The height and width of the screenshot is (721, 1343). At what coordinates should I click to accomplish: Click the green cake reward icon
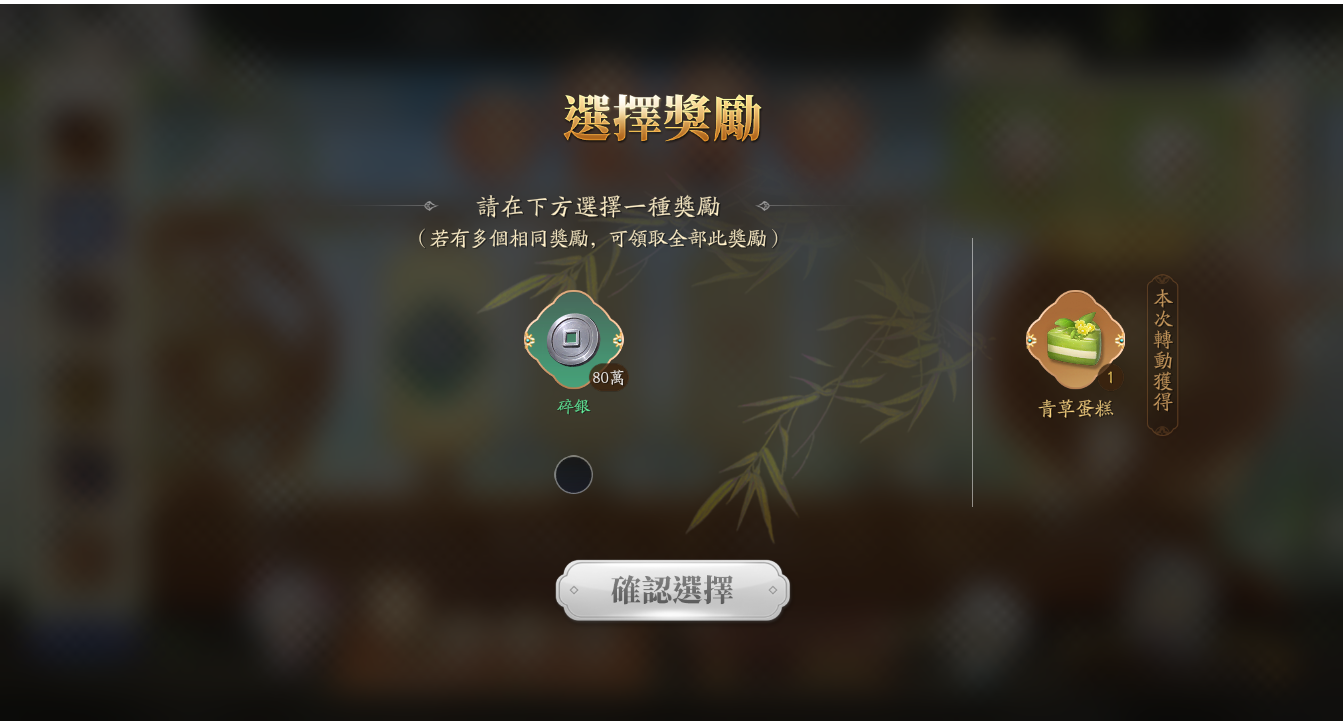(x=1074, y=338)
